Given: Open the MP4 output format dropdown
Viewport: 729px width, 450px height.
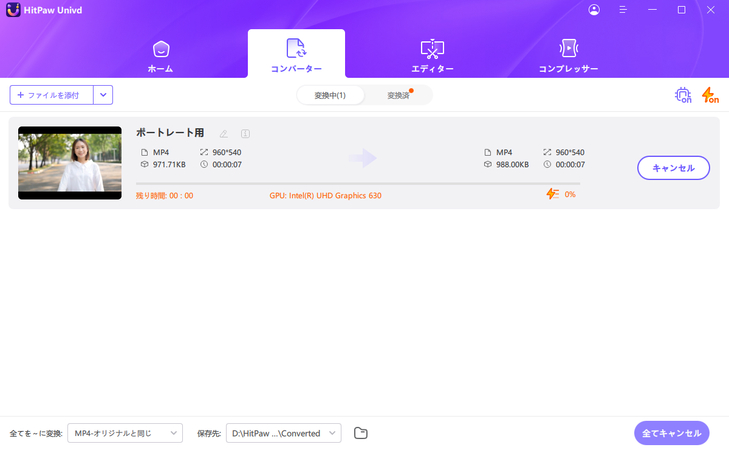Looking at the screenshot, I should (125, 433).
